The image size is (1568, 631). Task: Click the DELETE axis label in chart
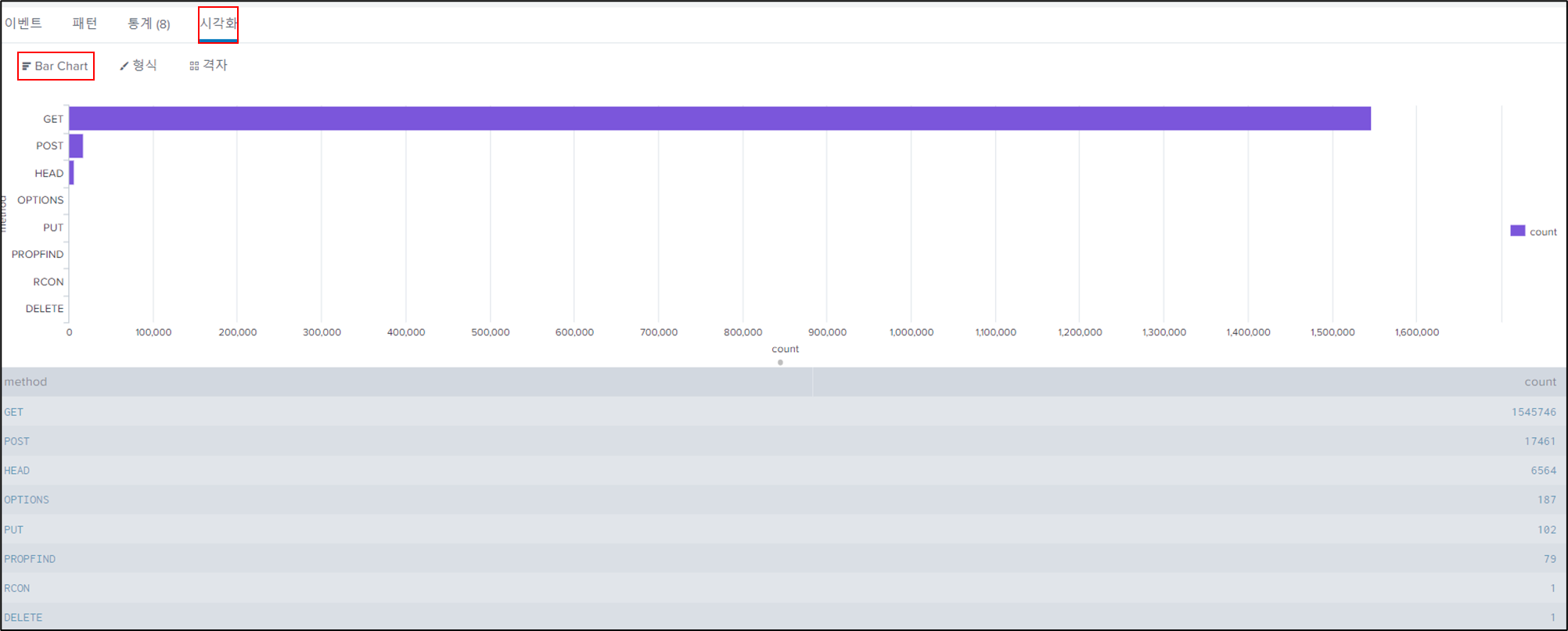[x=45, y=309]
